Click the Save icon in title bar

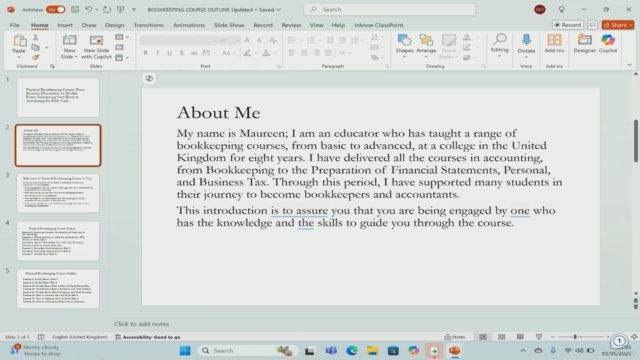click(75, 9)
